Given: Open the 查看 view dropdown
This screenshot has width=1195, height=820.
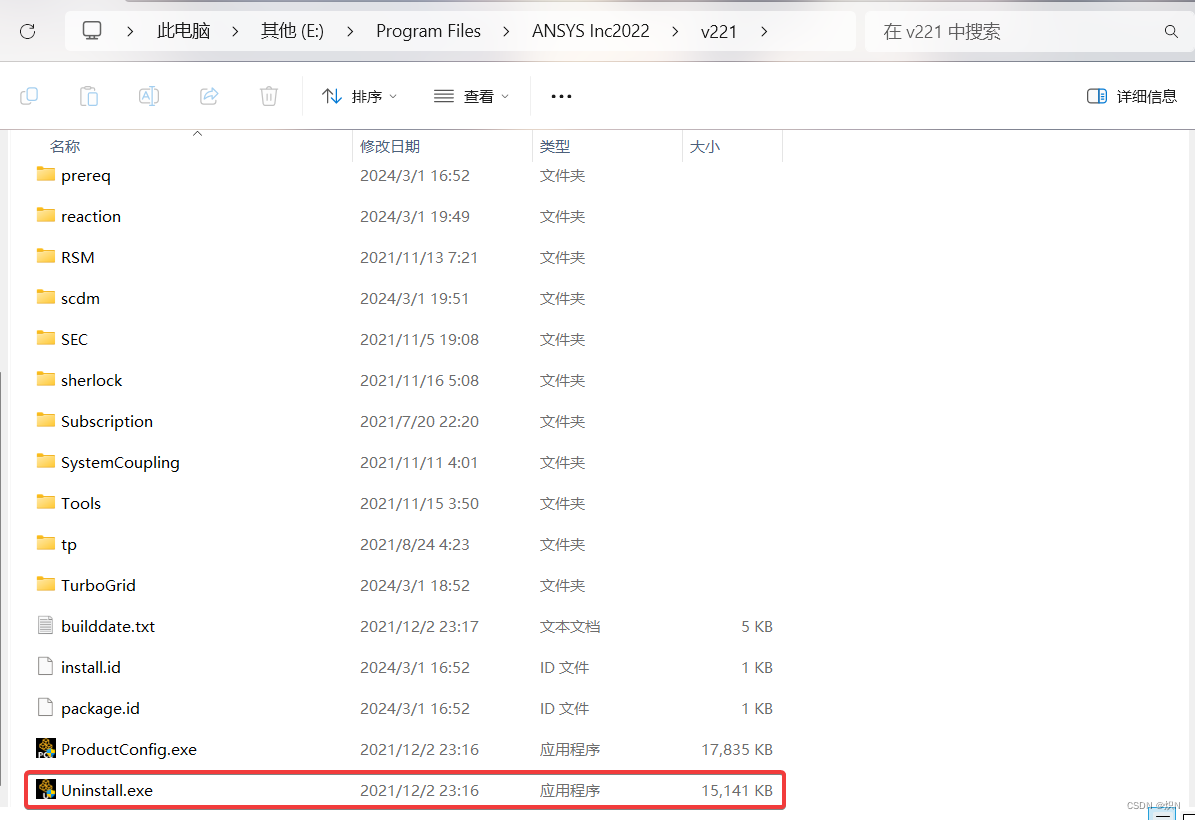Looking at the screenshot, I should pyautogui.click(x=471, y=96).
